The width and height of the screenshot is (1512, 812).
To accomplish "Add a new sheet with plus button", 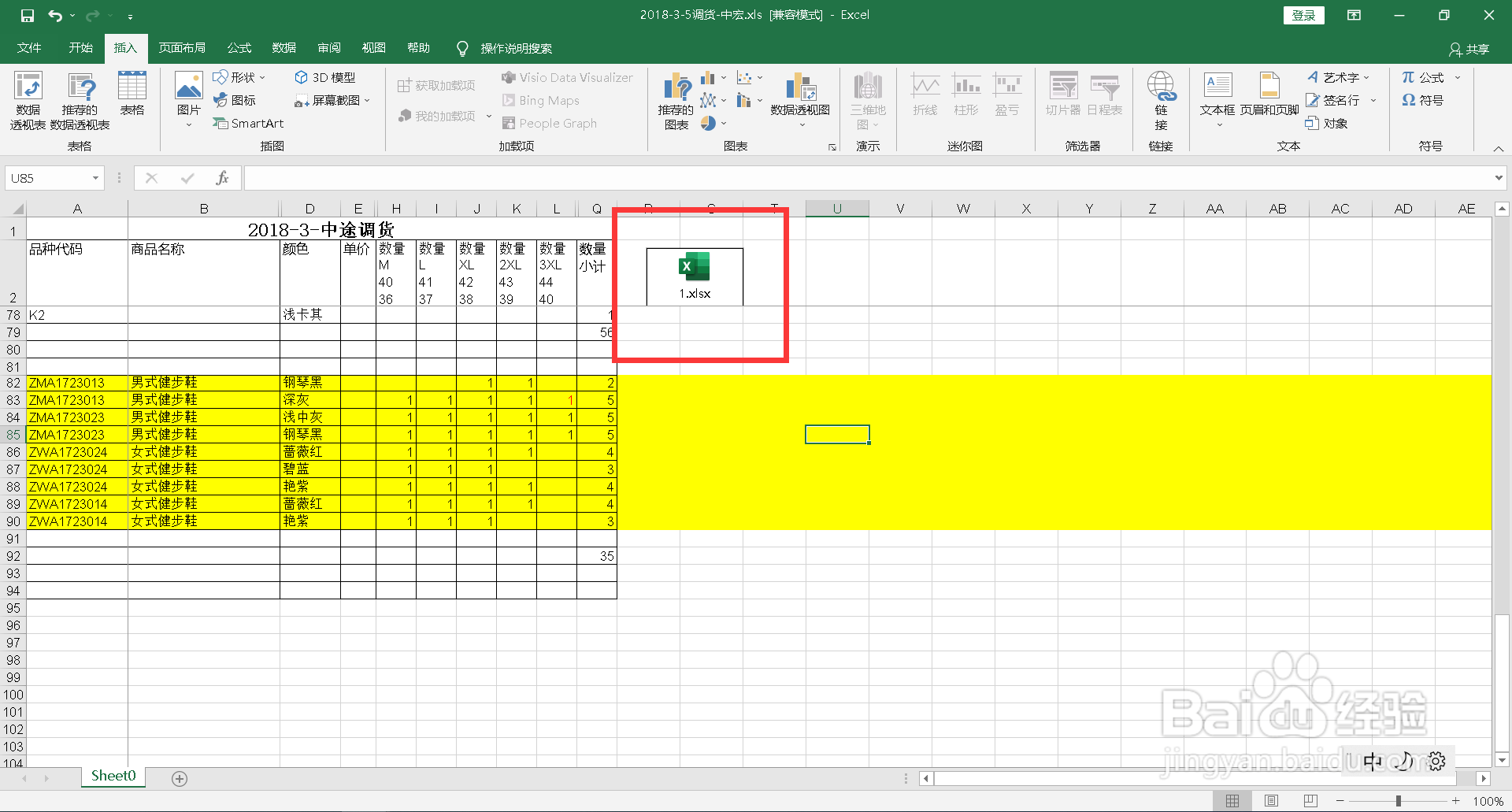I will pos(180,779).
